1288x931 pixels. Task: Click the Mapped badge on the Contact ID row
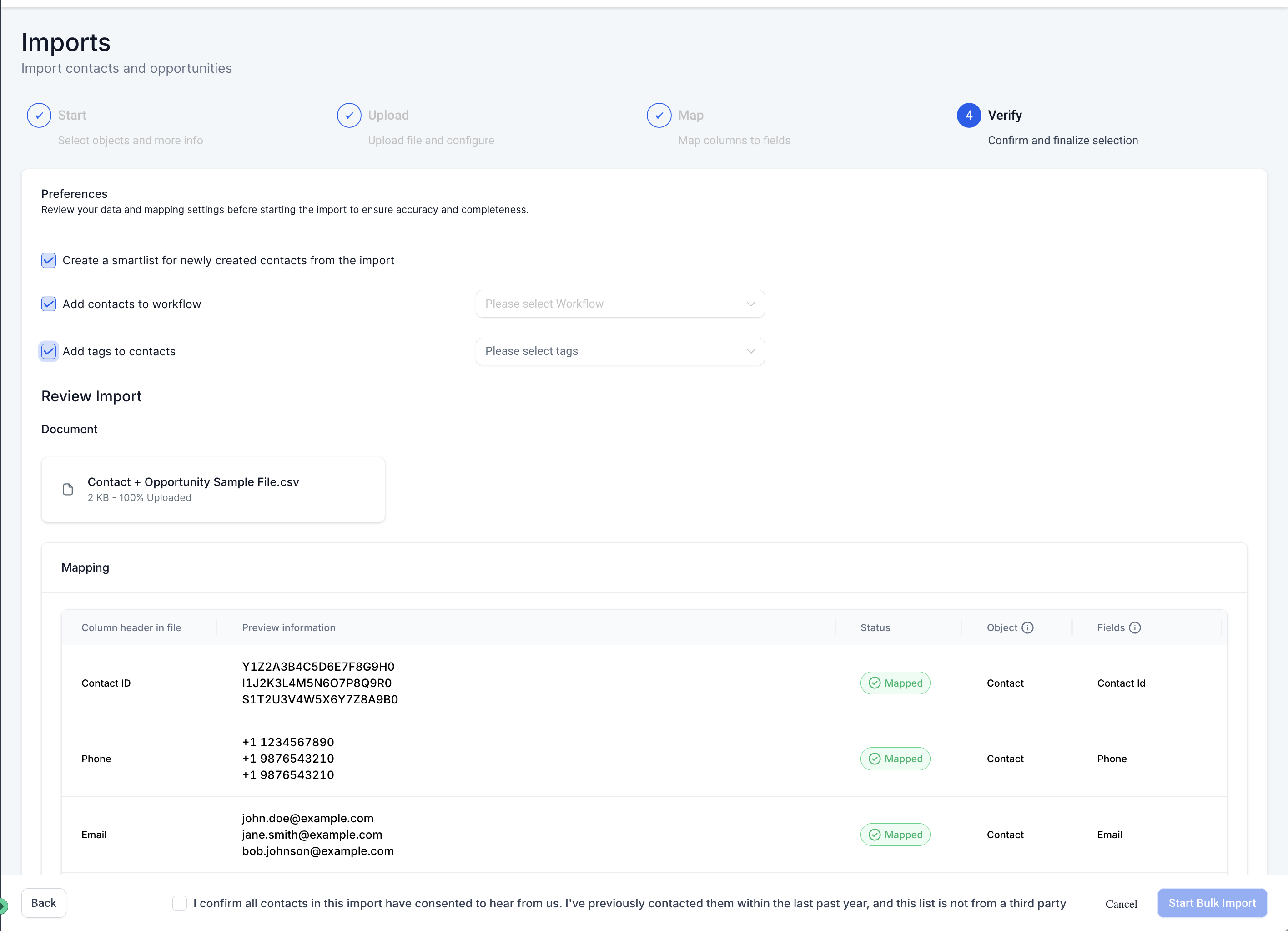(x=895, y=683)
